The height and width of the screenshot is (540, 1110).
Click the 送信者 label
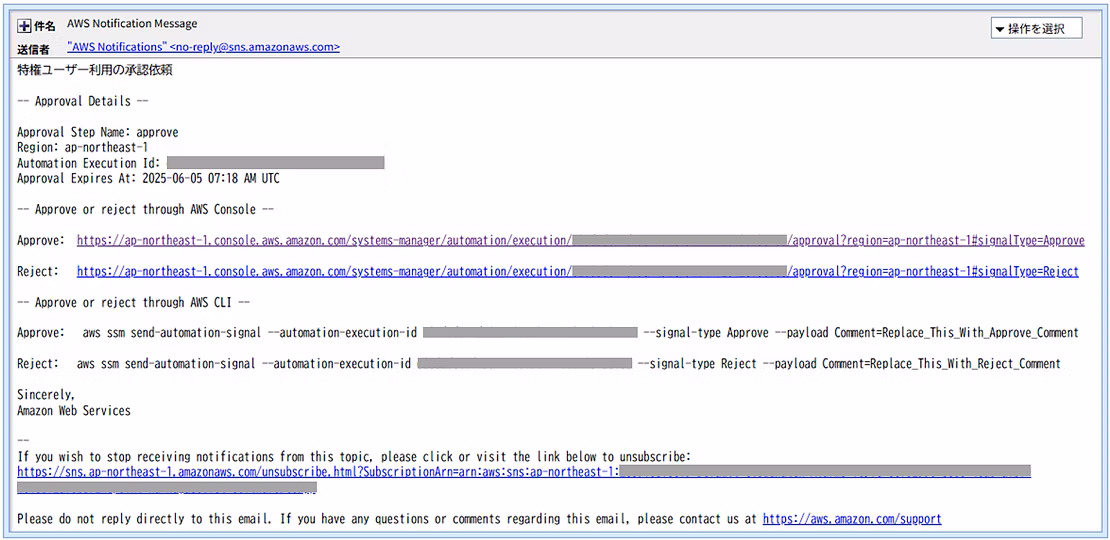33,50
